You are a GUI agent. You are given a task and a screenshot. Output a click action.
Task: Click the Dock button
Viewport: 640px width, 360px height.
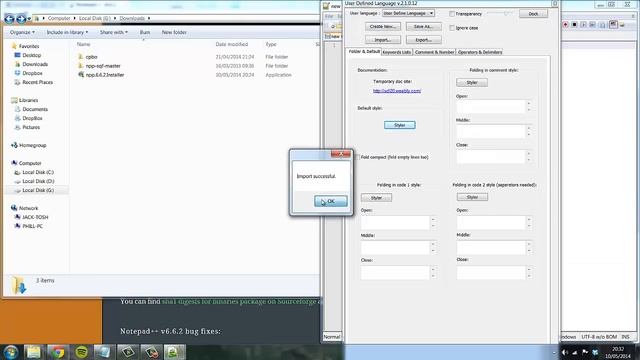click(x=533, y=14)
